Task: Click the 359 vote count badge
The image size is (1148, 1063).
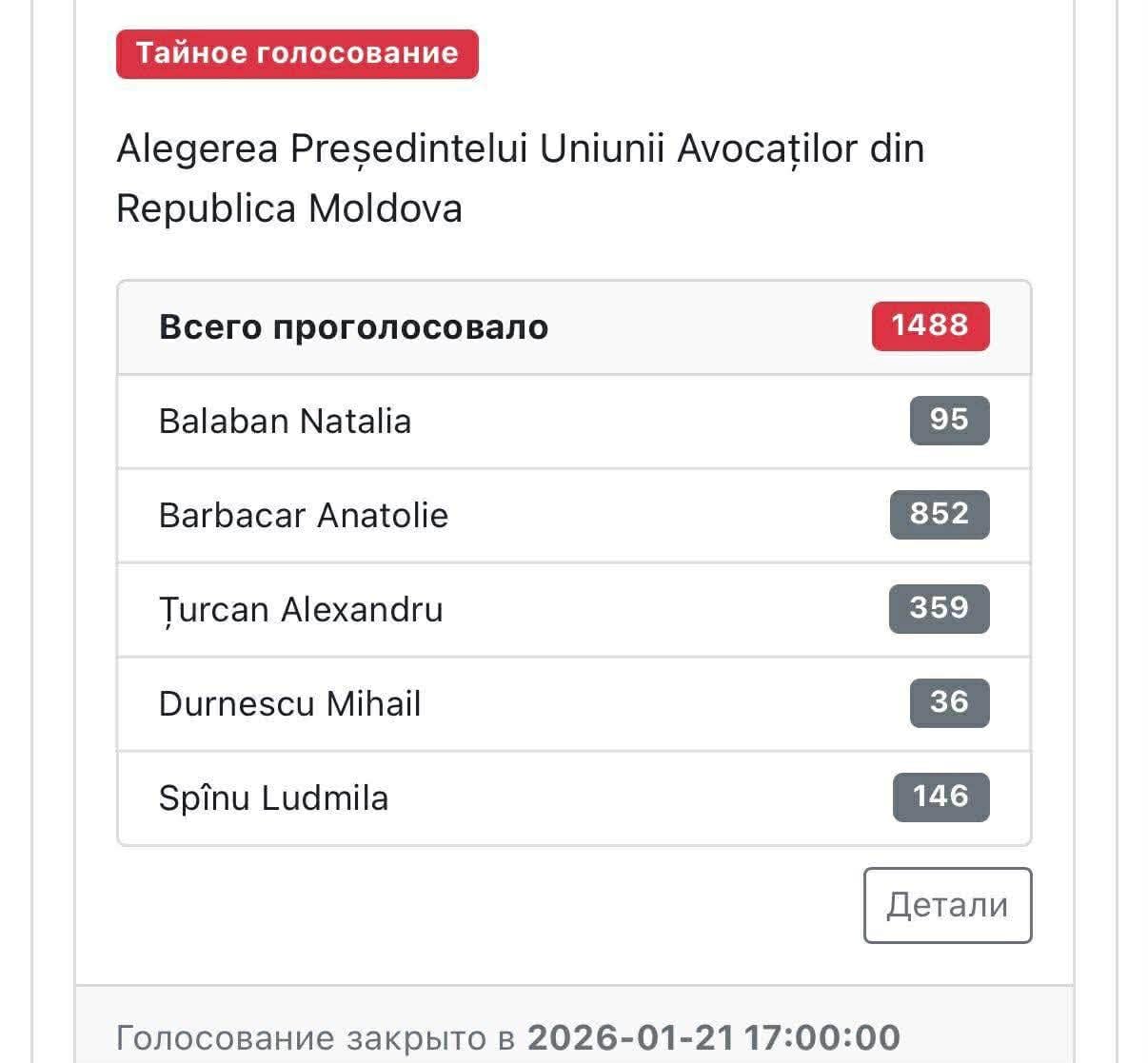Action: click(939, 609)
